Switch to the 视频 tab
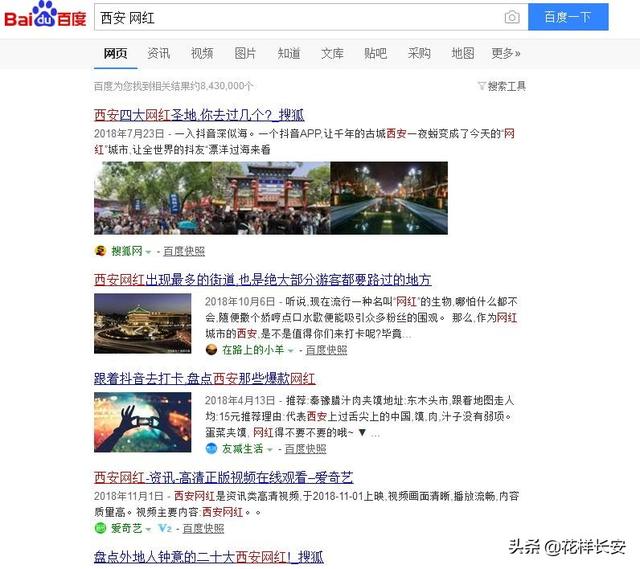The height and width of the screenshot is (569, 640). 202,53
